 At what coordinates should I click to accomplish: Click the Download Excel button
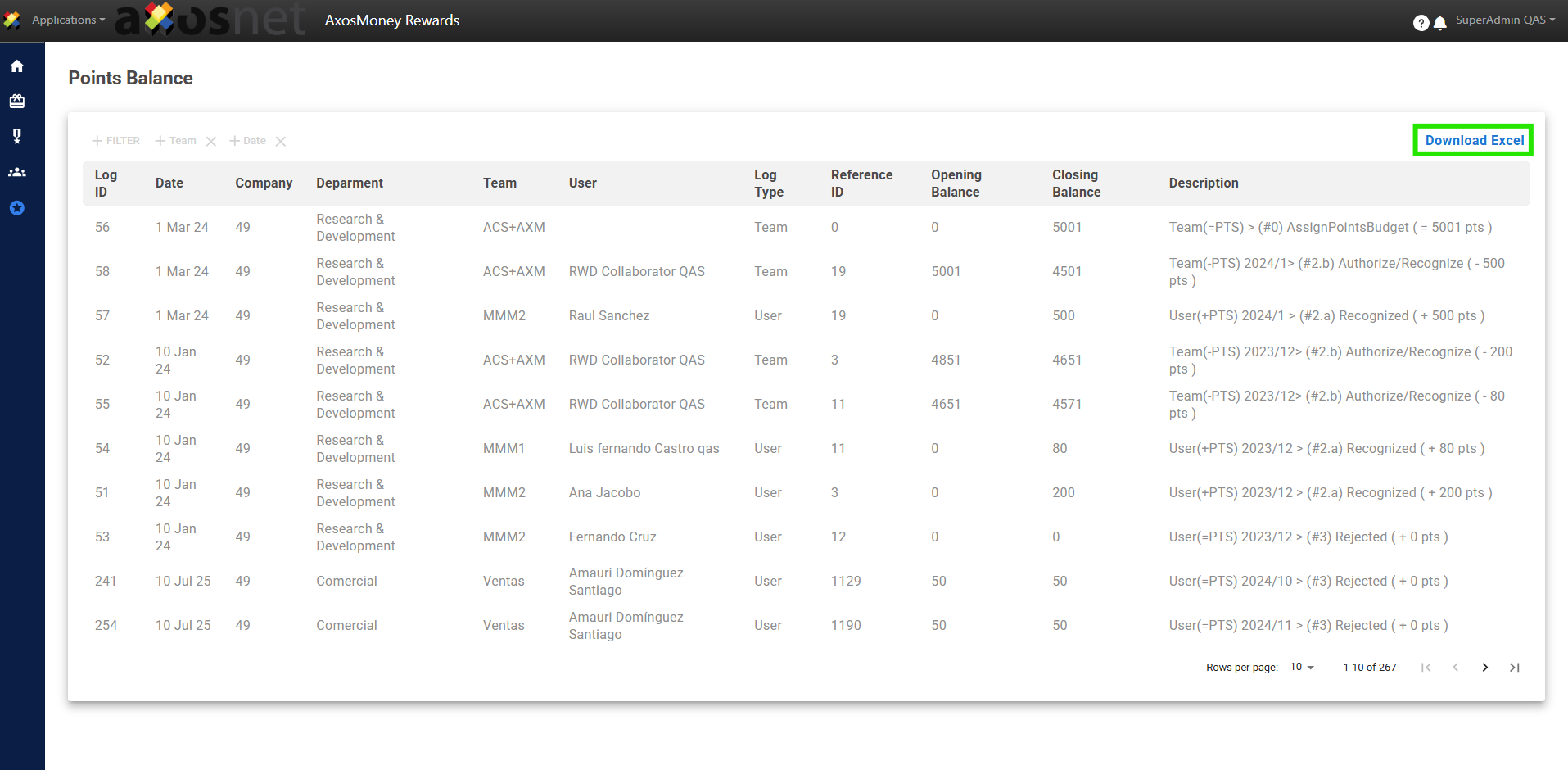pyautogui.click(x=1474, y=140)
